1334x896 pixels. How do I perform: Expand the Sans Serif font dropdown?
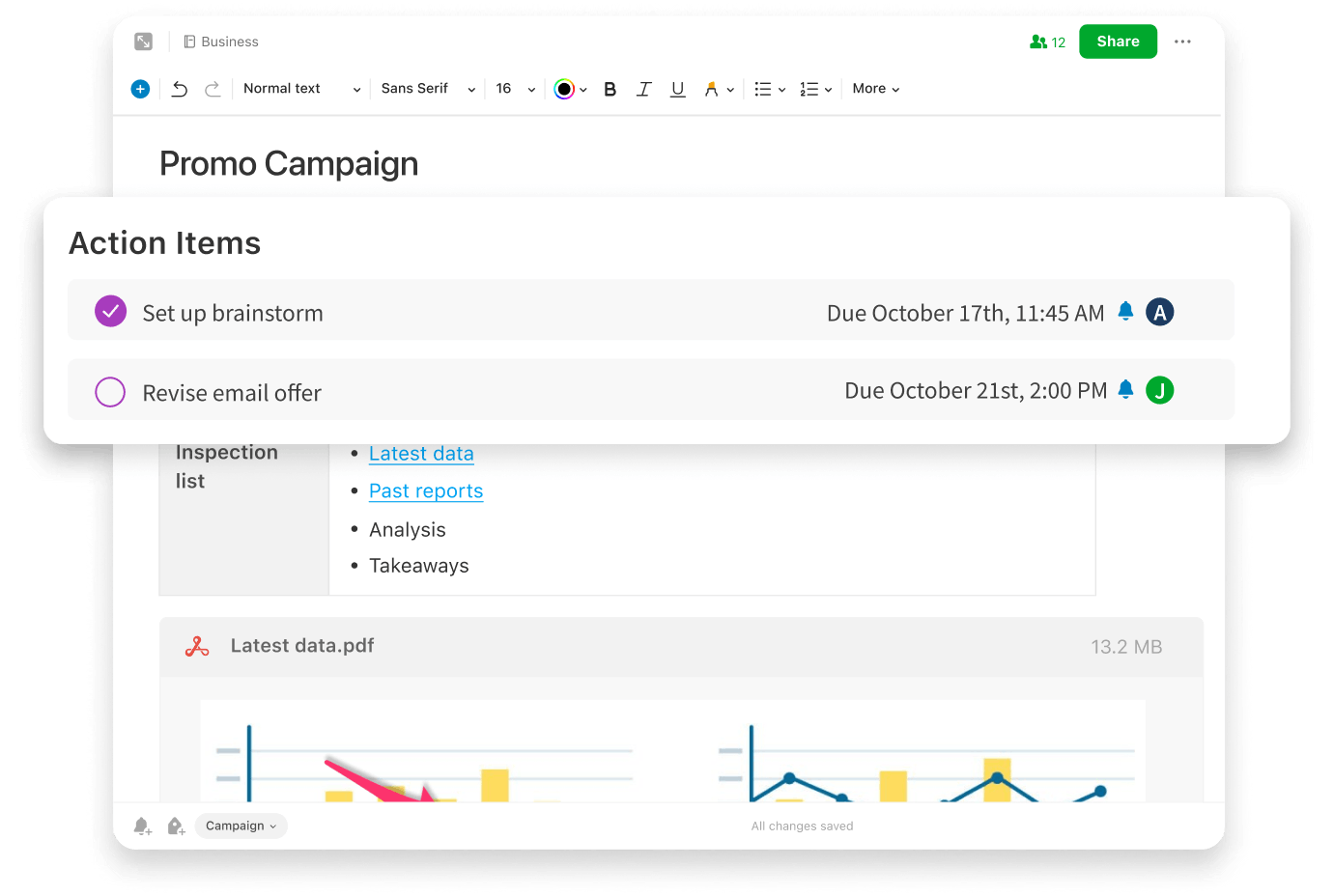pyautogui.click(x=427, y=89)
